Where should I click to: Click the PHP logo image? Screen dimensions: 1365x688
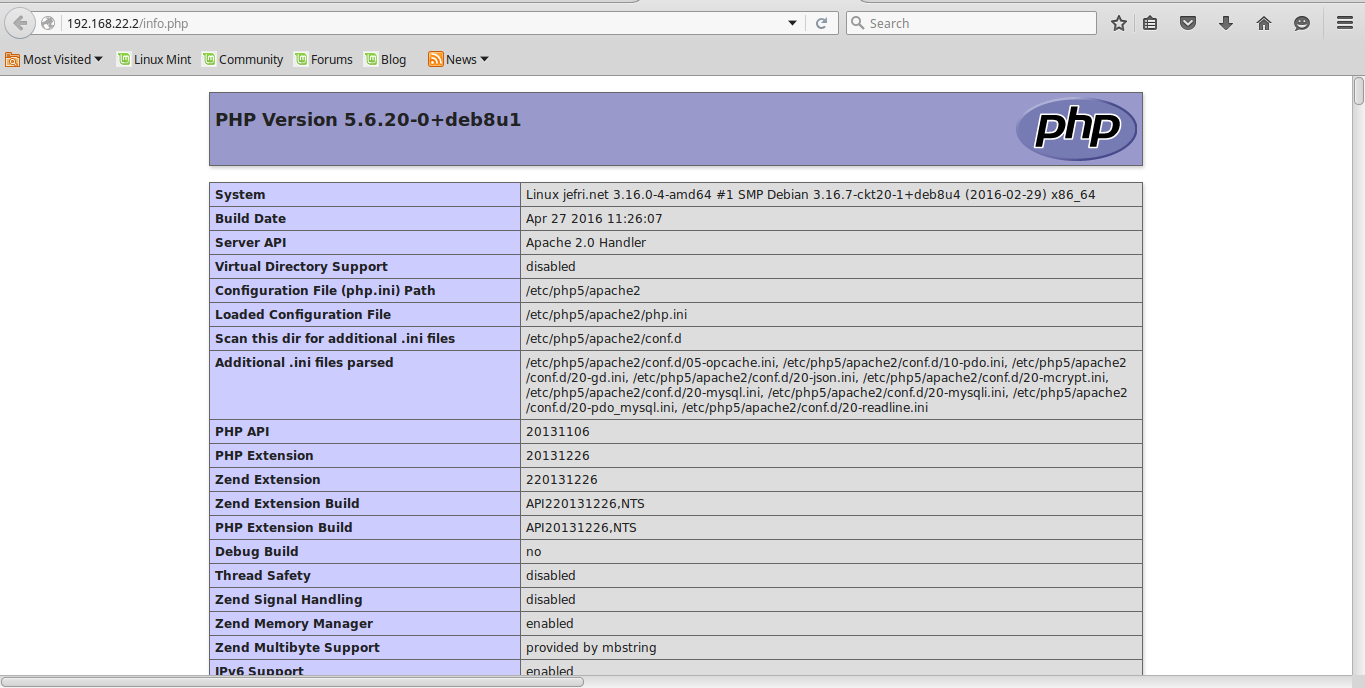coord(1077,129)
